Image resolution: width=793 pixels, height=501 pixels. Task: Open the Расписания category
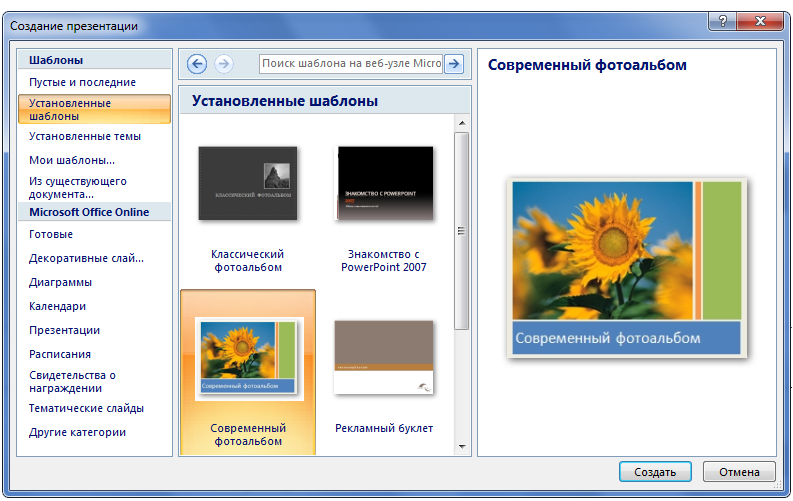60,354
